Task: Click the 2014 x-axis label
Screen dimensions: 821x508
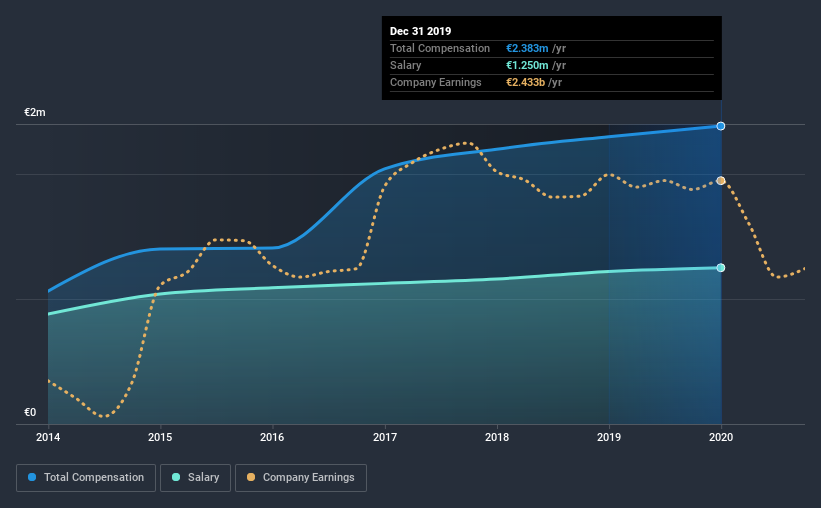Action: pos(48,437)
